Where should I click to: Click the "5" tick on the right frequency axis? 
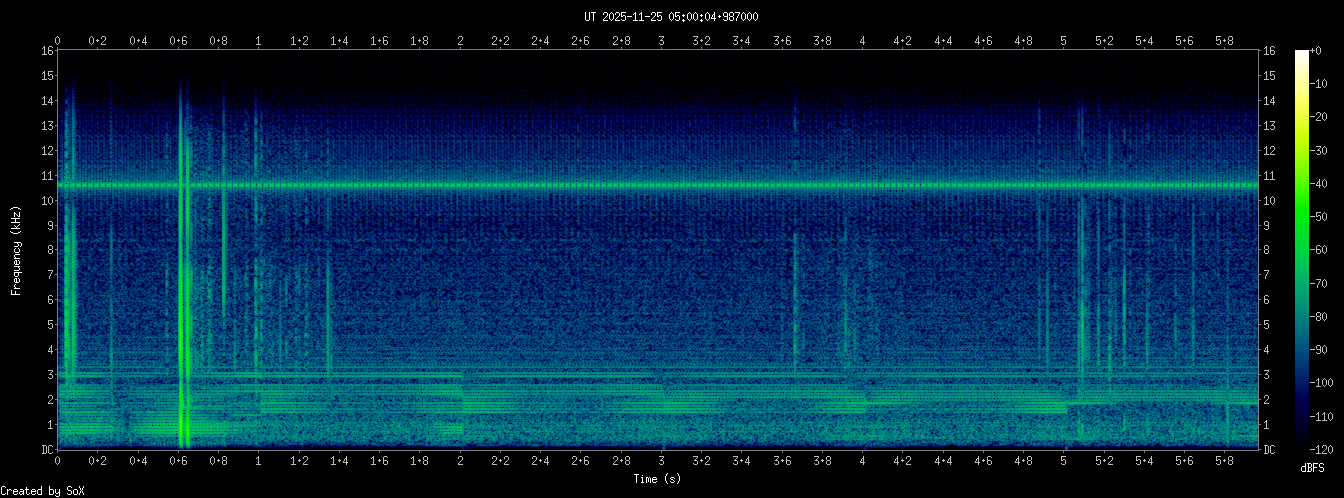point(1267,324)
